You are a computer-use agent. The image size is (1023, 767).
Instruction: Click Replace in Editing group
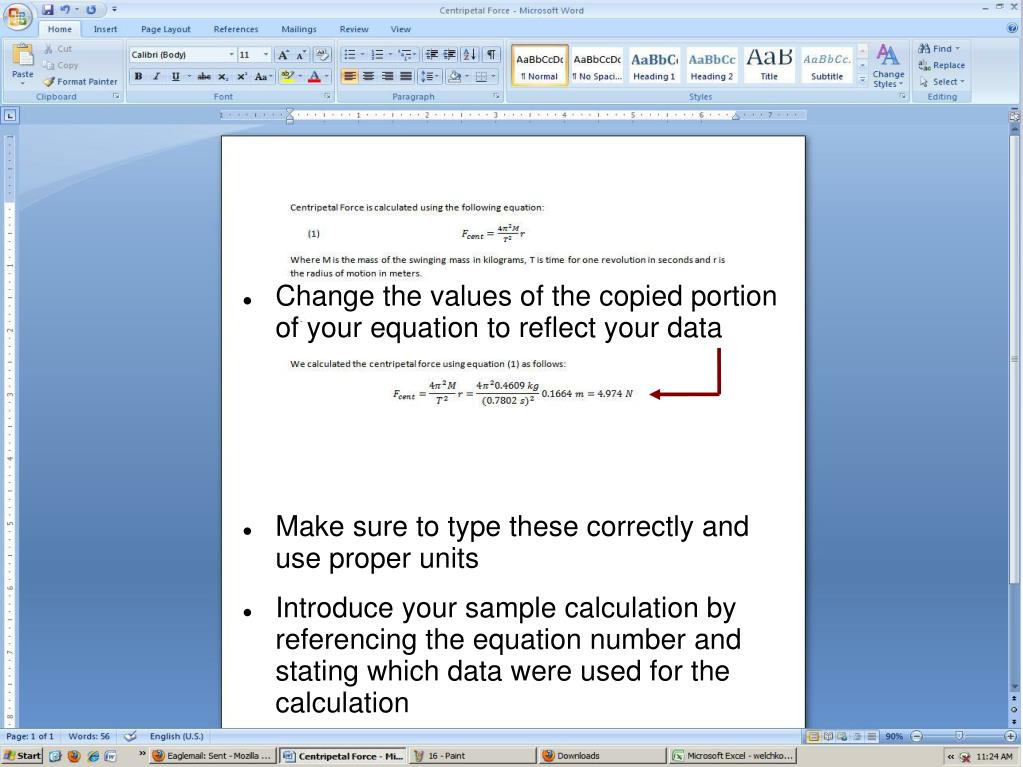[941, 65]
